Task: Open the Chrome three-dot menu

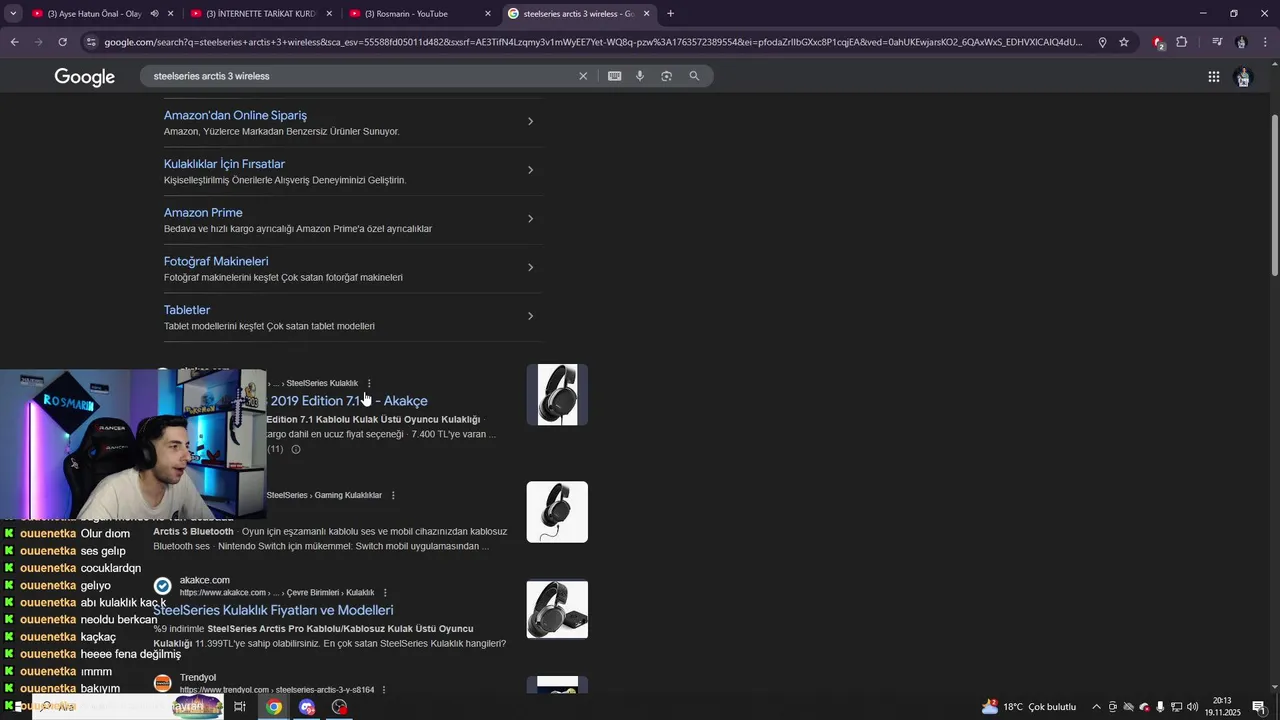Action: click(1265, 42)
